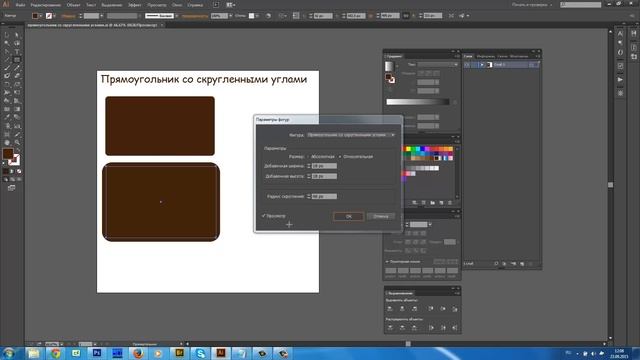The height and width of the screenshot is (360, 640).
Task: Switch toolbox paint mode to Color
Action: point(6,171)
